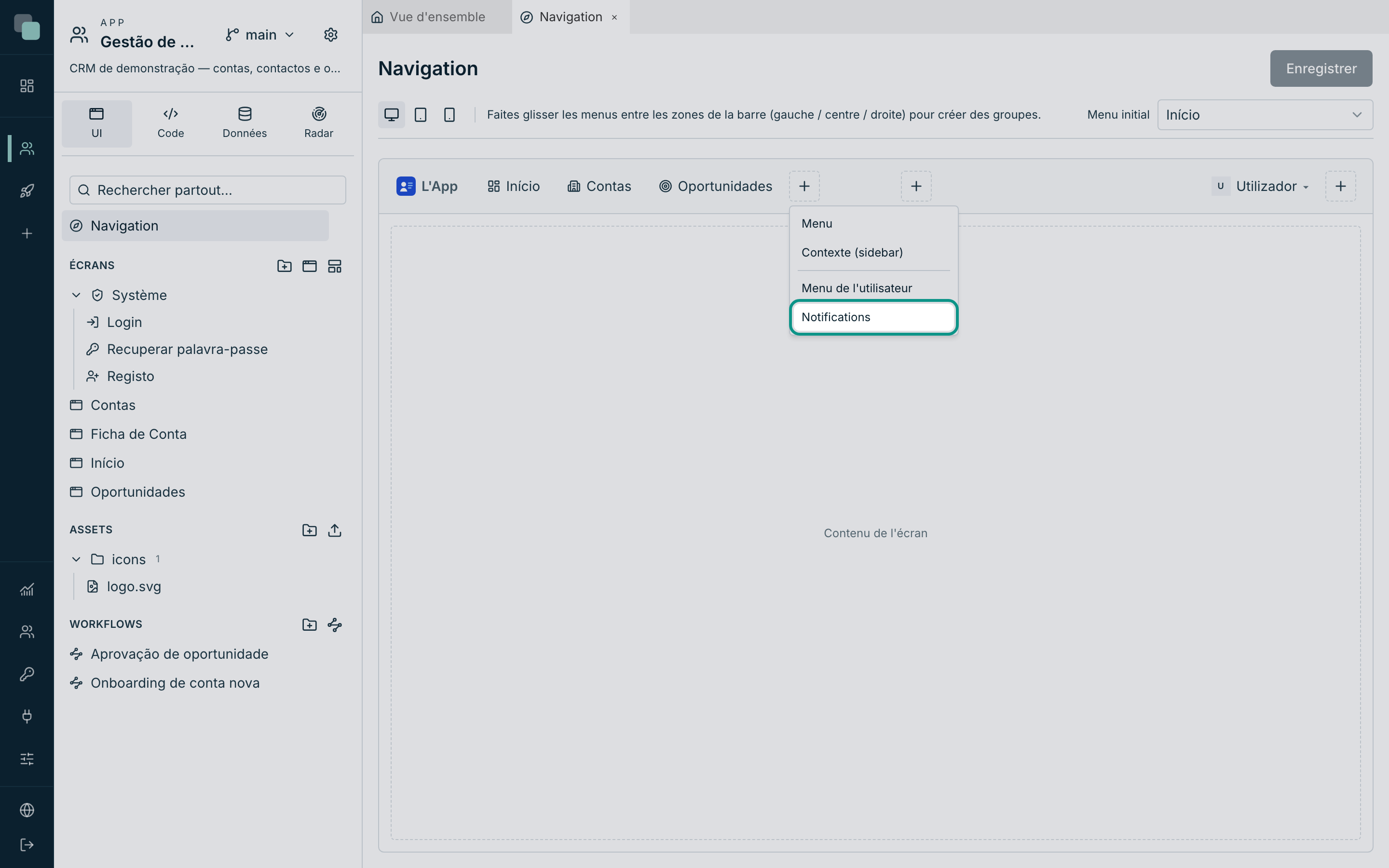This screenshot has width=1389, height=868.
Task: Open Onboarding de conta nova workflow
Action: pyautogui.click(x=165, y=682)
